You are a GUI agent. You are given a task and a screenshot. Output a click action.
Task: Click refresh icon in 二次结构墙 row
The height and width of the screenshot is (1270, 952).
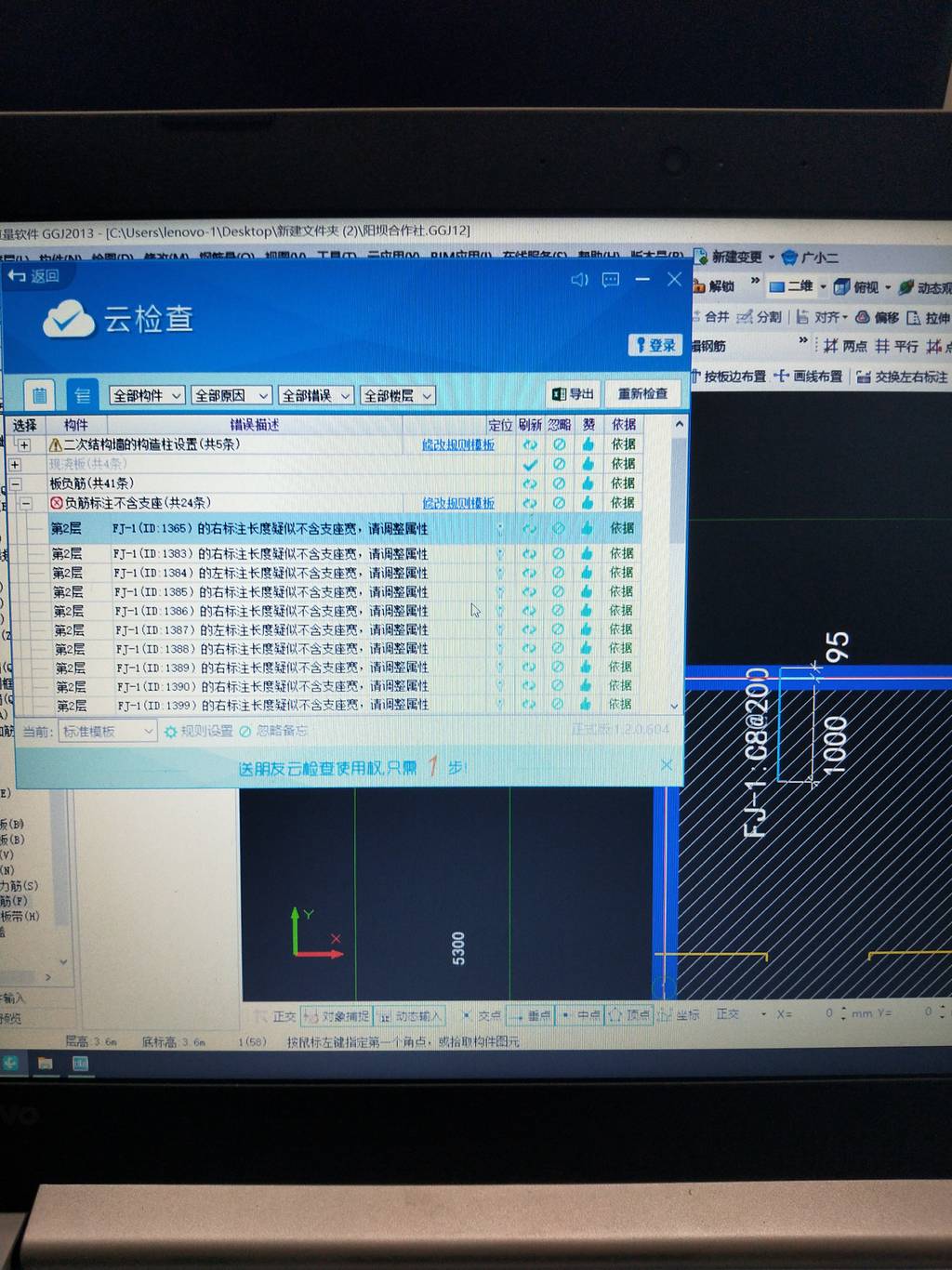tap(530, 444)
